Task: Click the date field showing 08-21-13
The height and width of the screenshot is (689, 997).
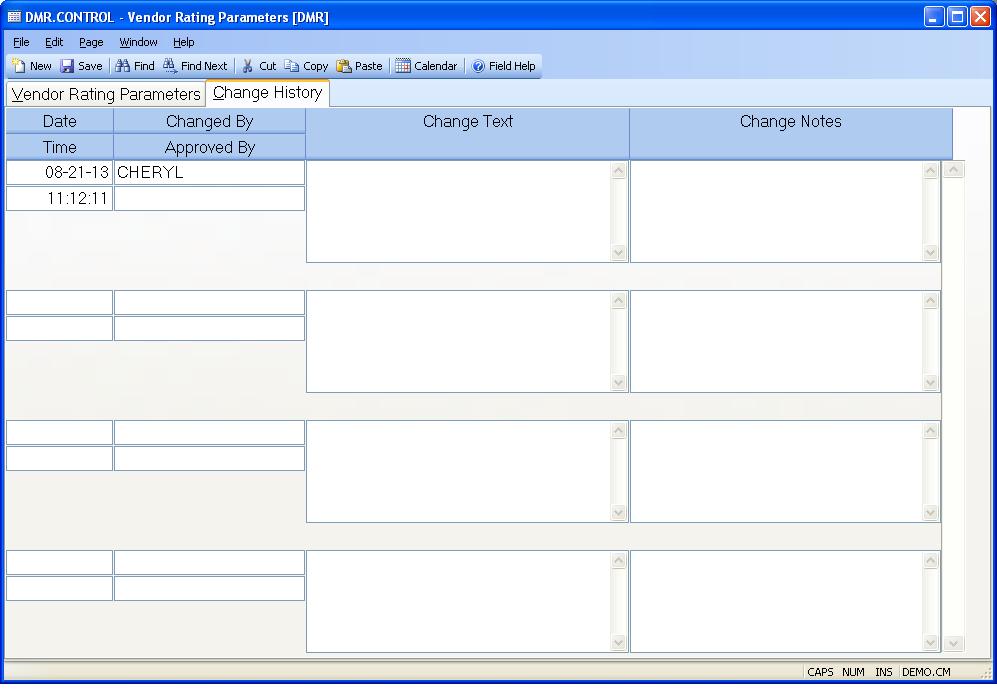Action: click(x=60, y=172)
